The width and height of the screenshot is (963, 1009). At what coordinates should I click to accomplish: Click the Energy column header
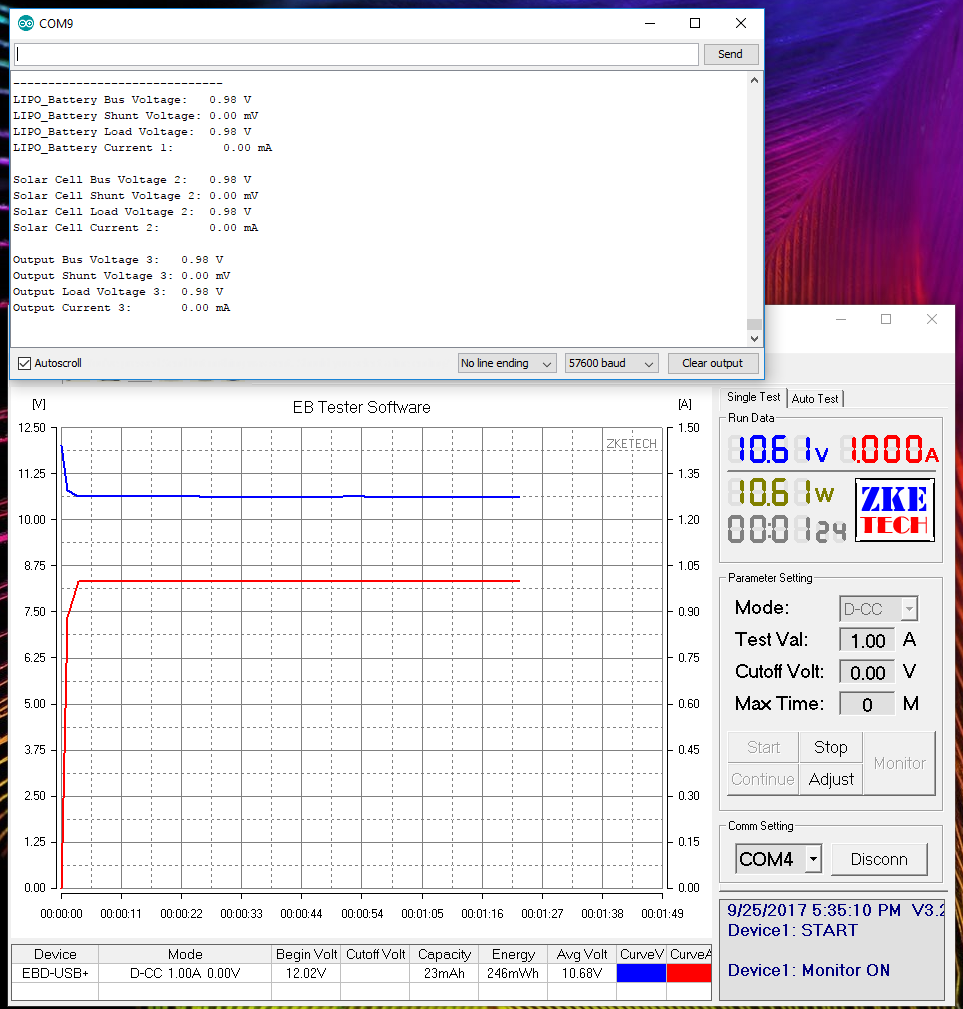click(513, 954)
